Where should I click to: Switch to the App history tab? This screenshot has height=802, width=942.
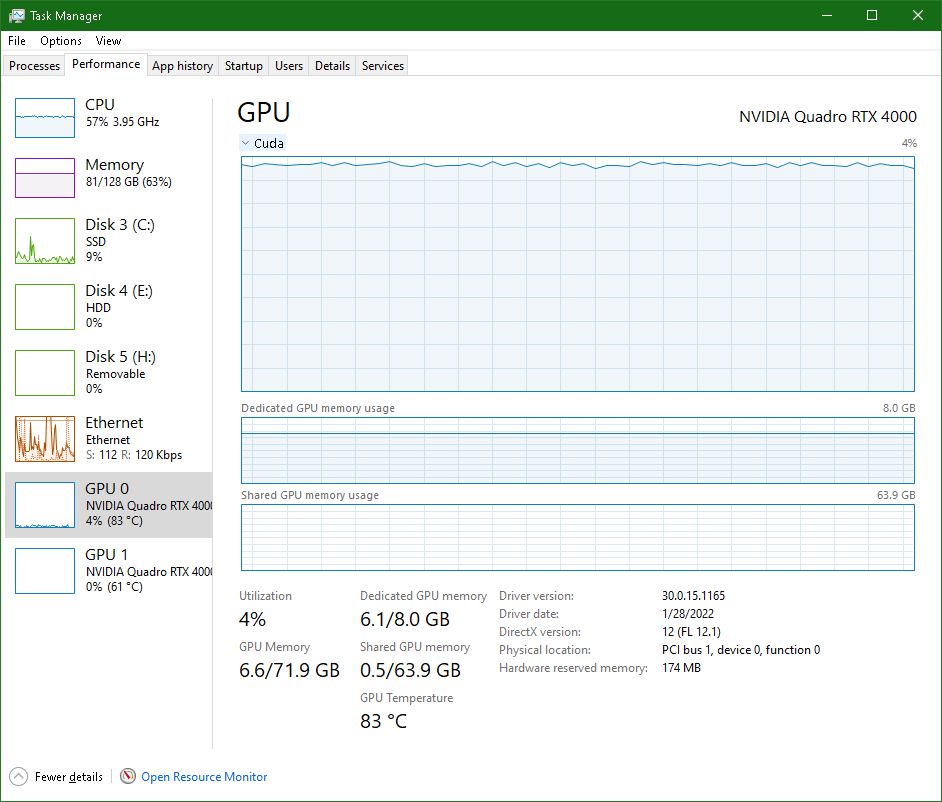coord(183,65)
